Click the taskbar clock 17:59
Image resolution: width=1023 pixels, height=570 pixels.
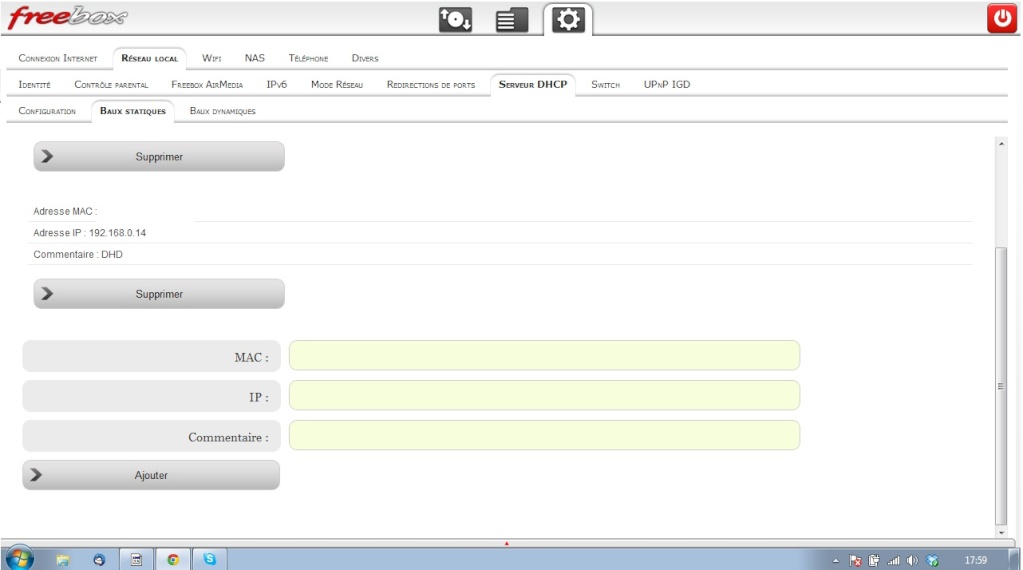[975, 560]
